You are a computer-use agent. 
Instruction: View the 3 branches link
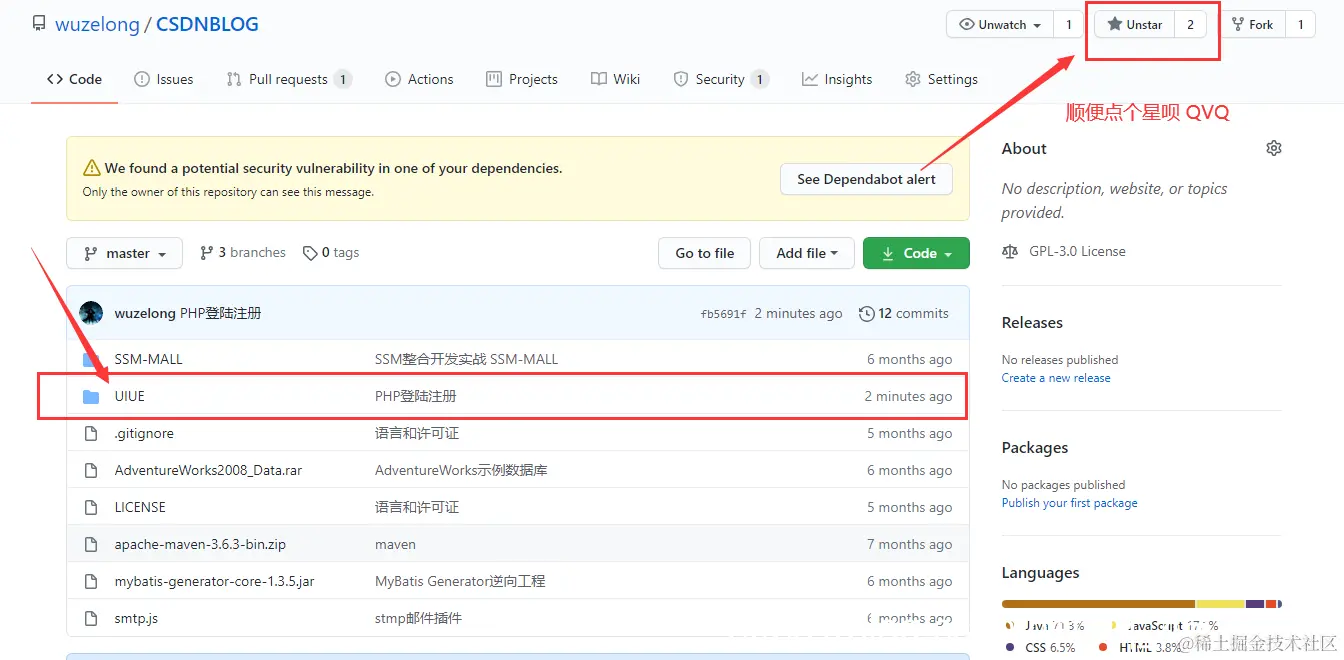click(x=243, y=253)
